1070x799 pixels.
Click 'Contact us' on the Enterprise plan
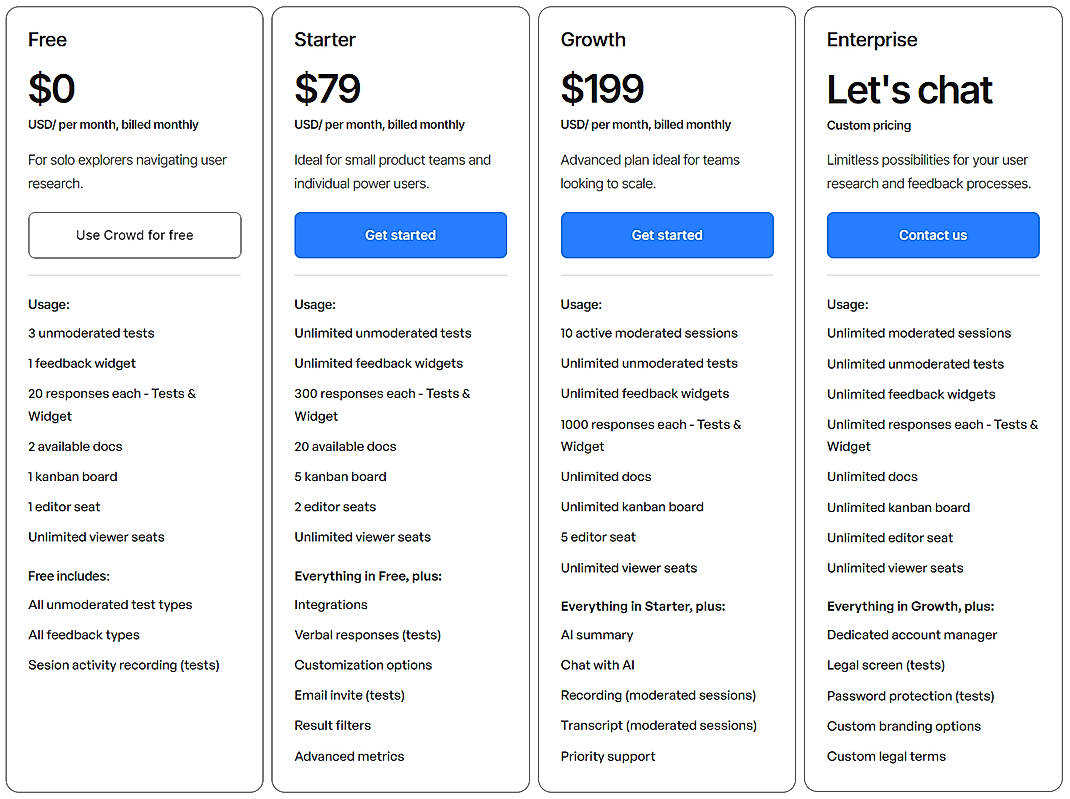coord(932,235)
